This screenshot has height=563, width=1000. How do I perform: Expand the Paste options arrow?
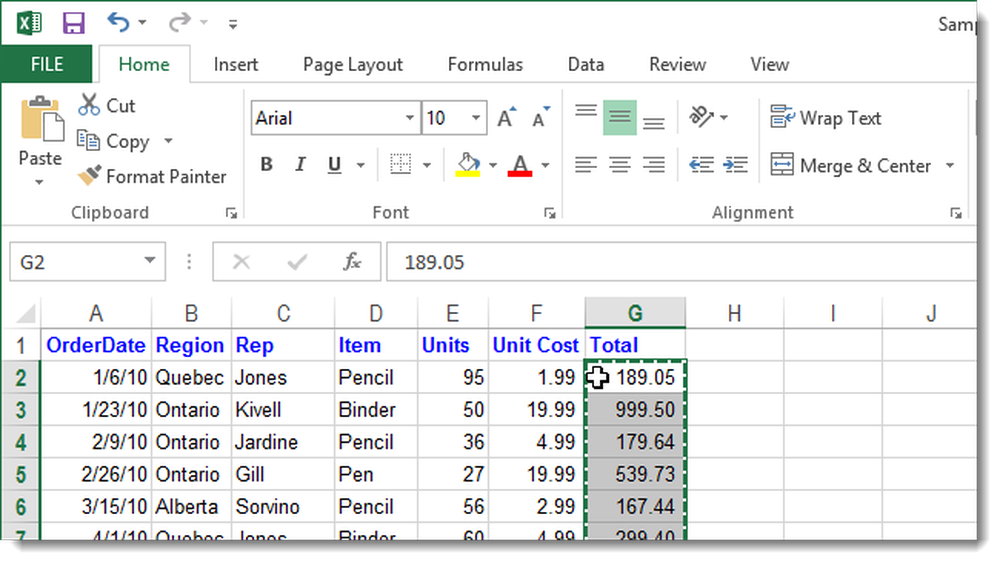tap(40, 182)
